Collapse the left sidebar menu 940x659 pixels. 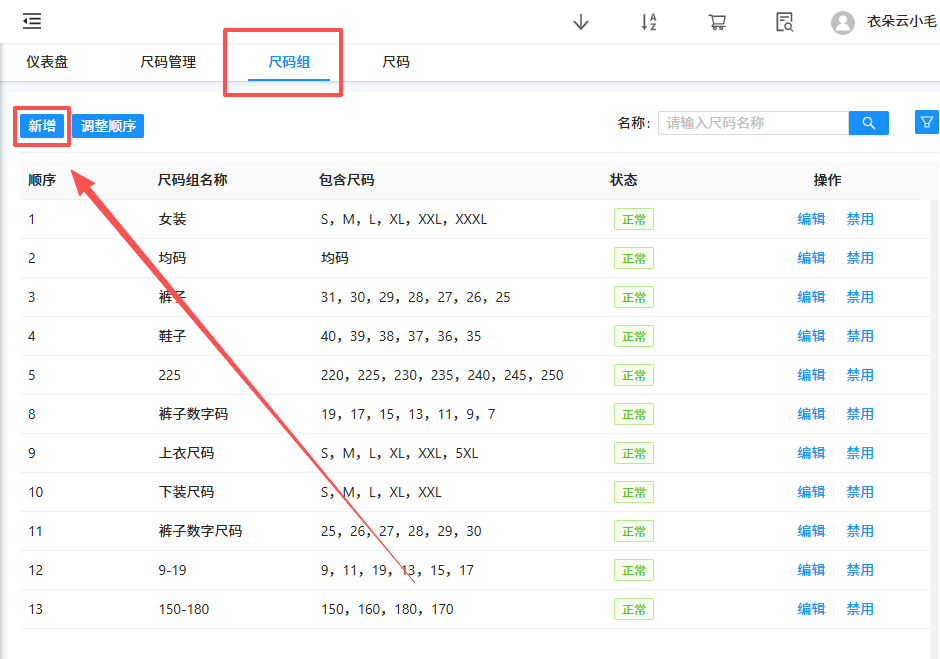tap(31, 21)
